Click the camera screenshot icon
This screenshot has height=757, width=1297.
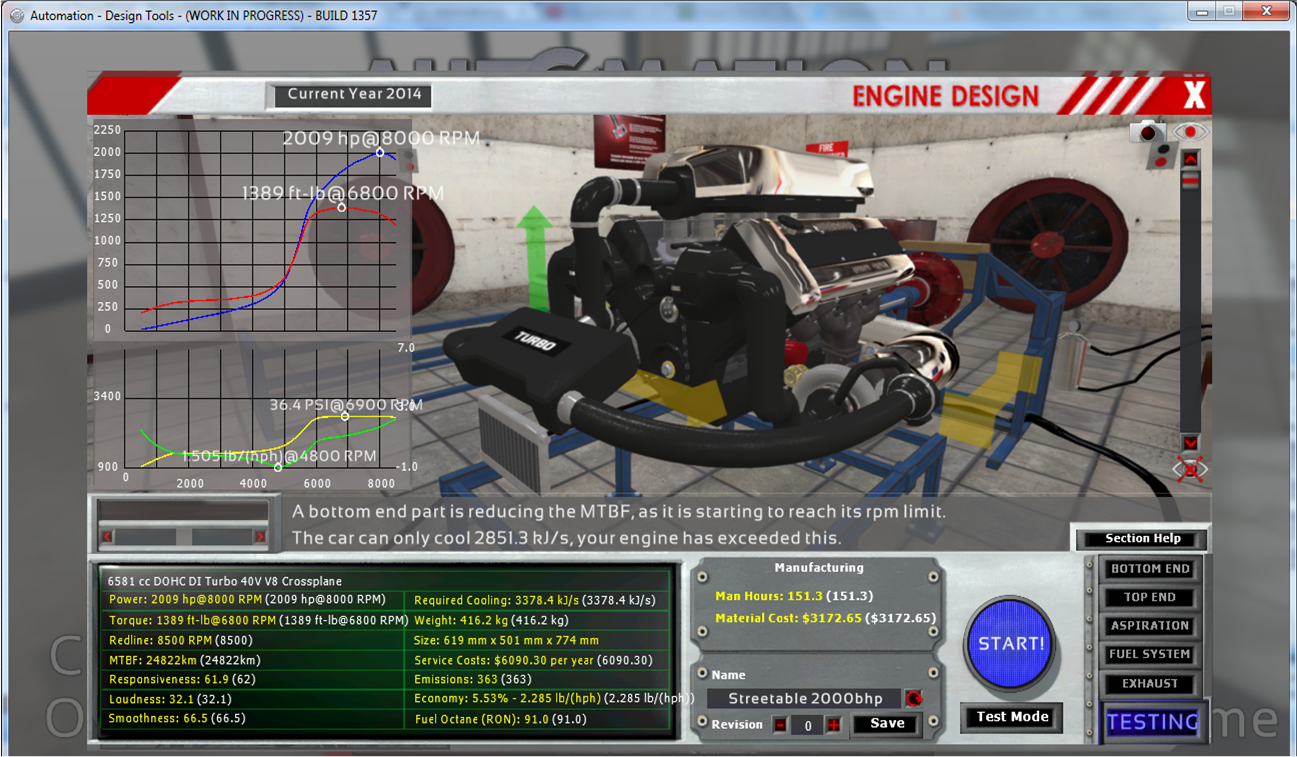coord(1148,132)
